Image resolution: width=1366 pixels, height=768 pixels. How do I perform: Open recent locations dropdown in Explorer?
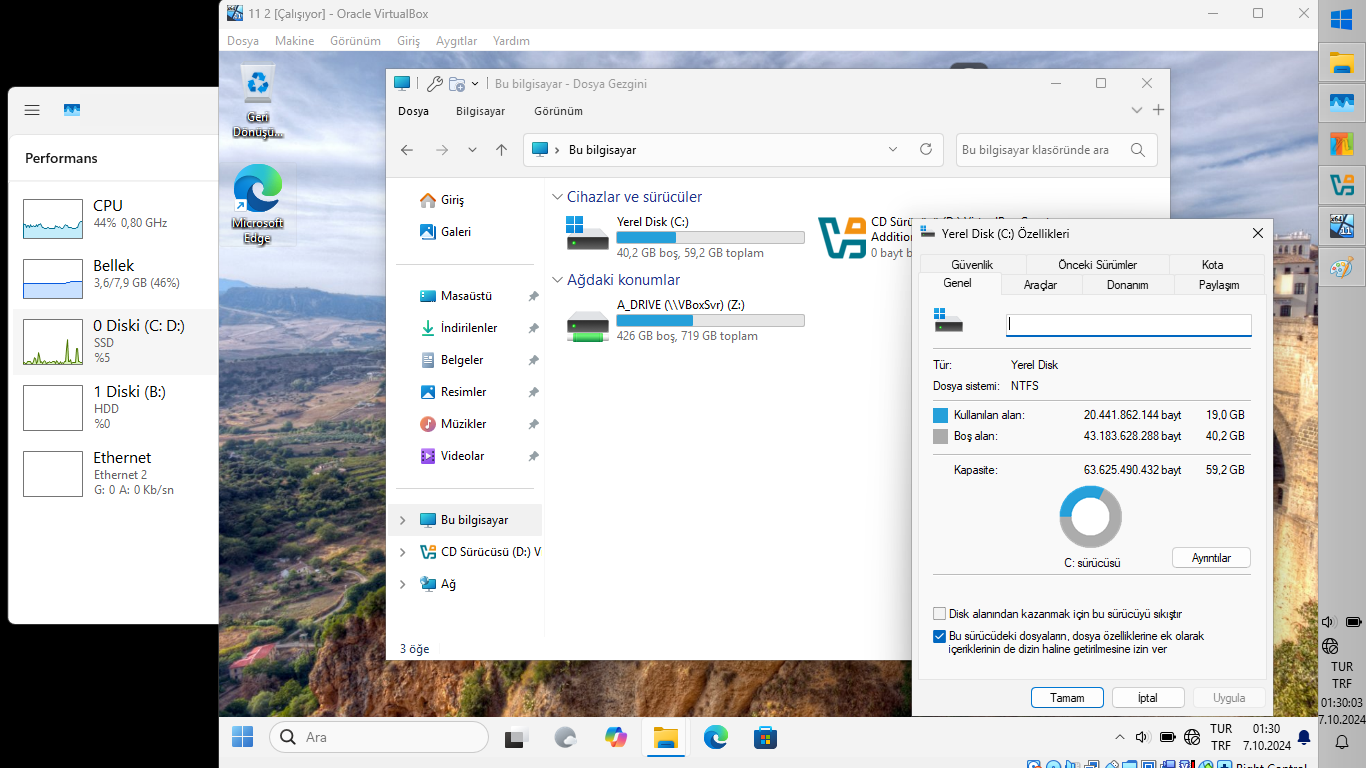pos(472,150)
